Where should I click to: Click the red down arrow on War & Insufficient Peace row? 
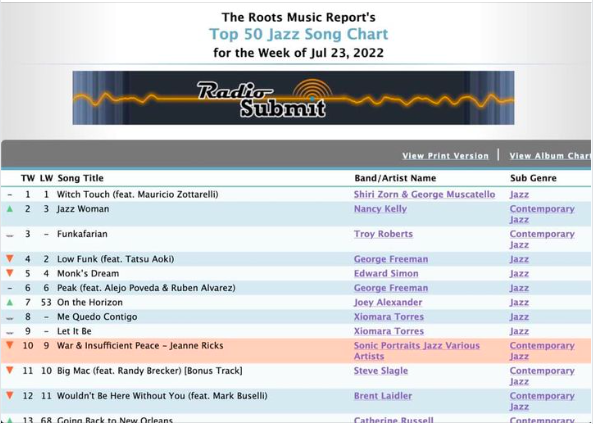[10, 345]
